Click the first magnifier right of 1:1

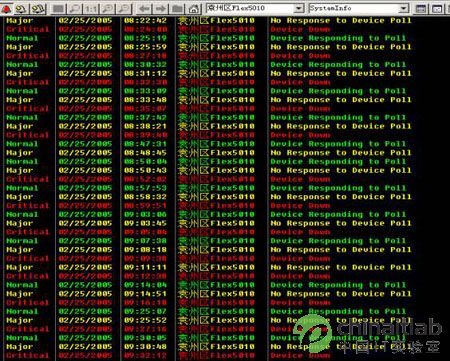tap(108, 8)
